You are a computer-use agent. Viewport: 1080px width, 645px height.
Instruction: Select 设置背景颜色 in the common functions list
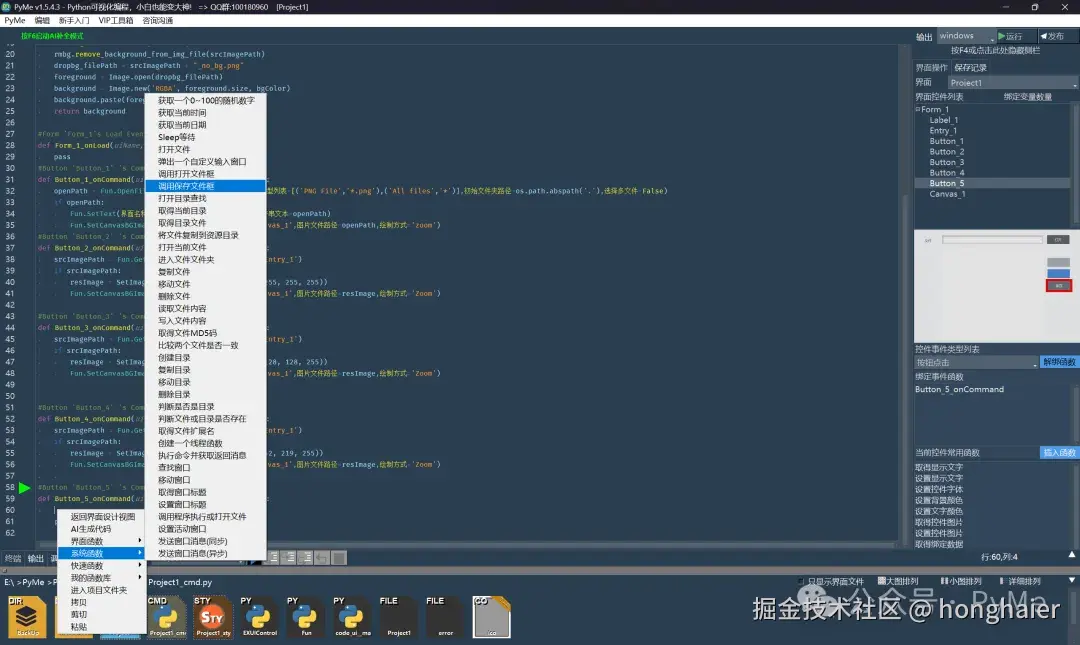pos(939,500)
